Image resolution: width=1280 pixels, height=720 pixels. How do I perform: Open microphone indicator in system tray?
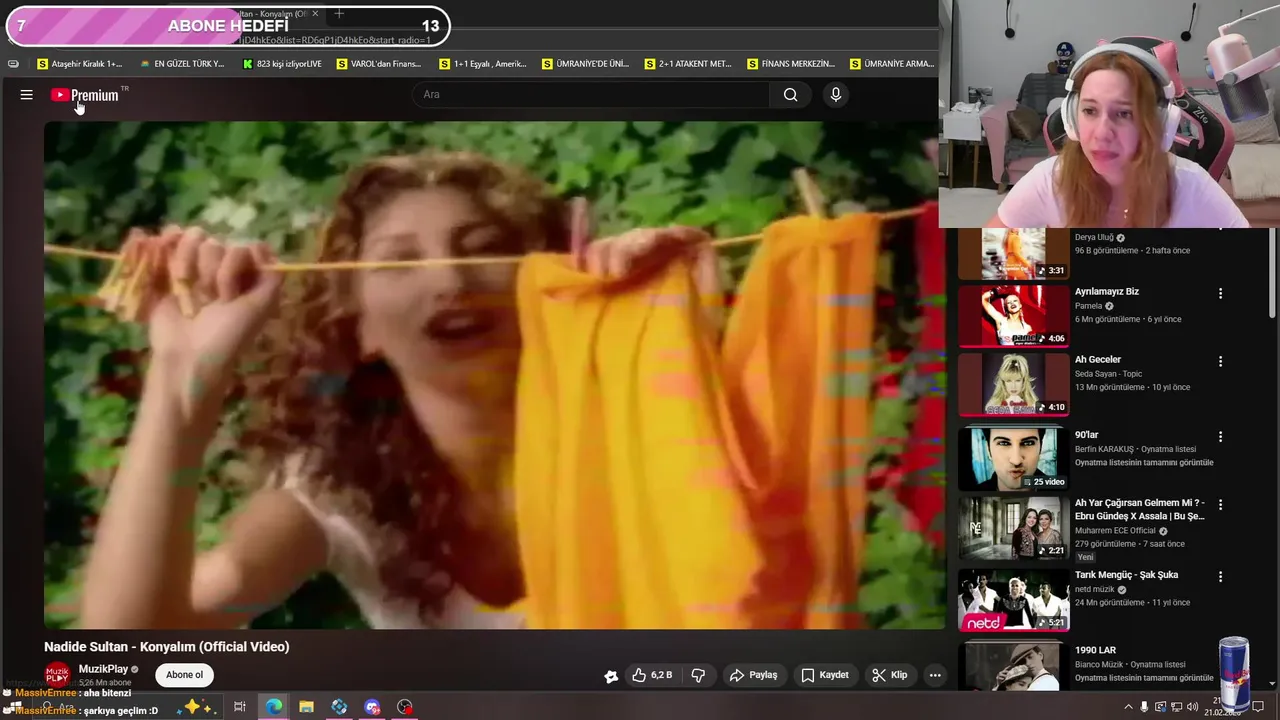point(1145,707)
